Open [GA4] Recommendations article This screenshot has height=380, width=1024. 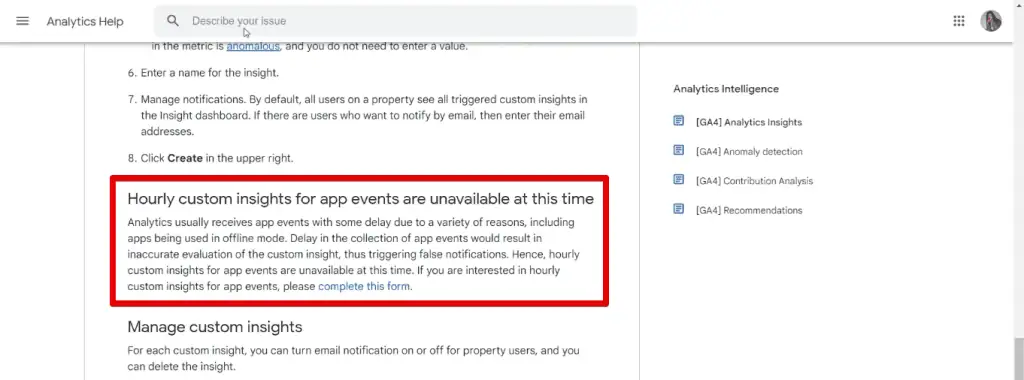coord(749,210)
